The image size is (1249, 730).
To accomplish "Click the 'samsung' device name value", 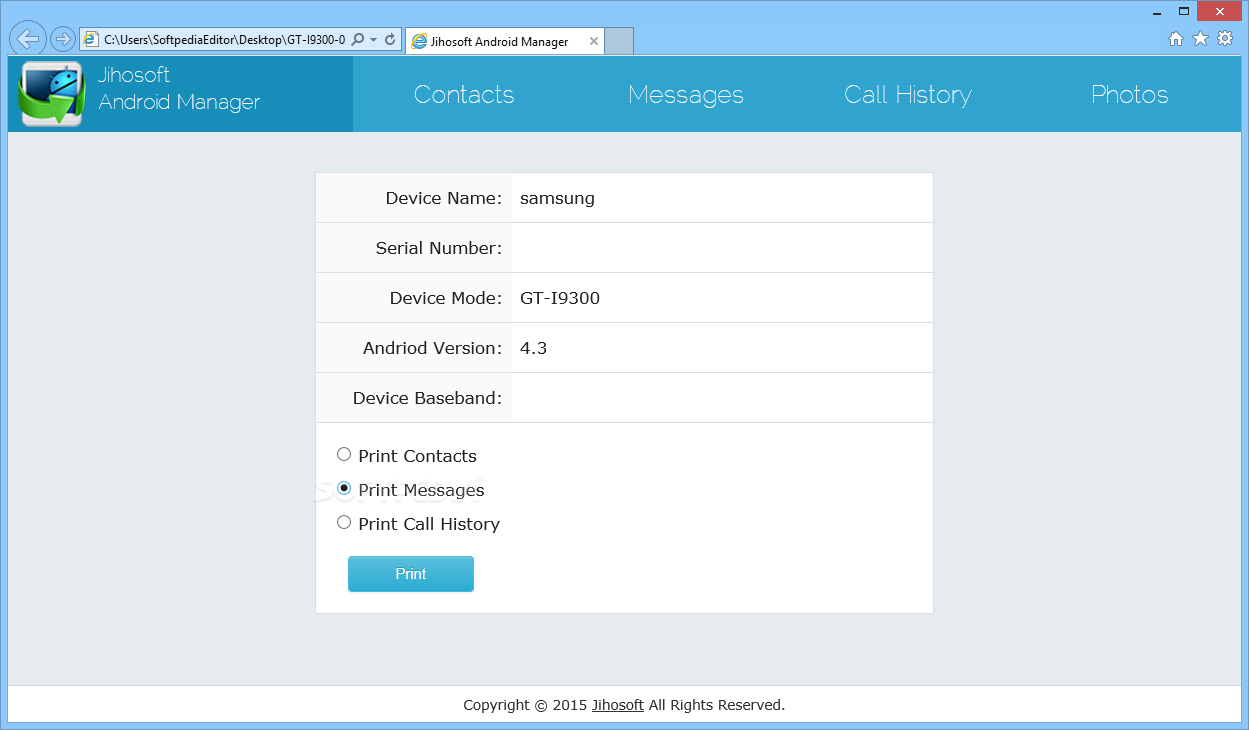I will 557,198.
